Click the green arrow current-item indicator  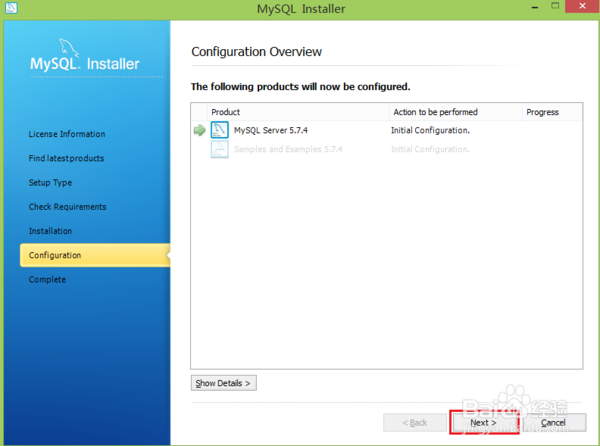pos(199,130)
